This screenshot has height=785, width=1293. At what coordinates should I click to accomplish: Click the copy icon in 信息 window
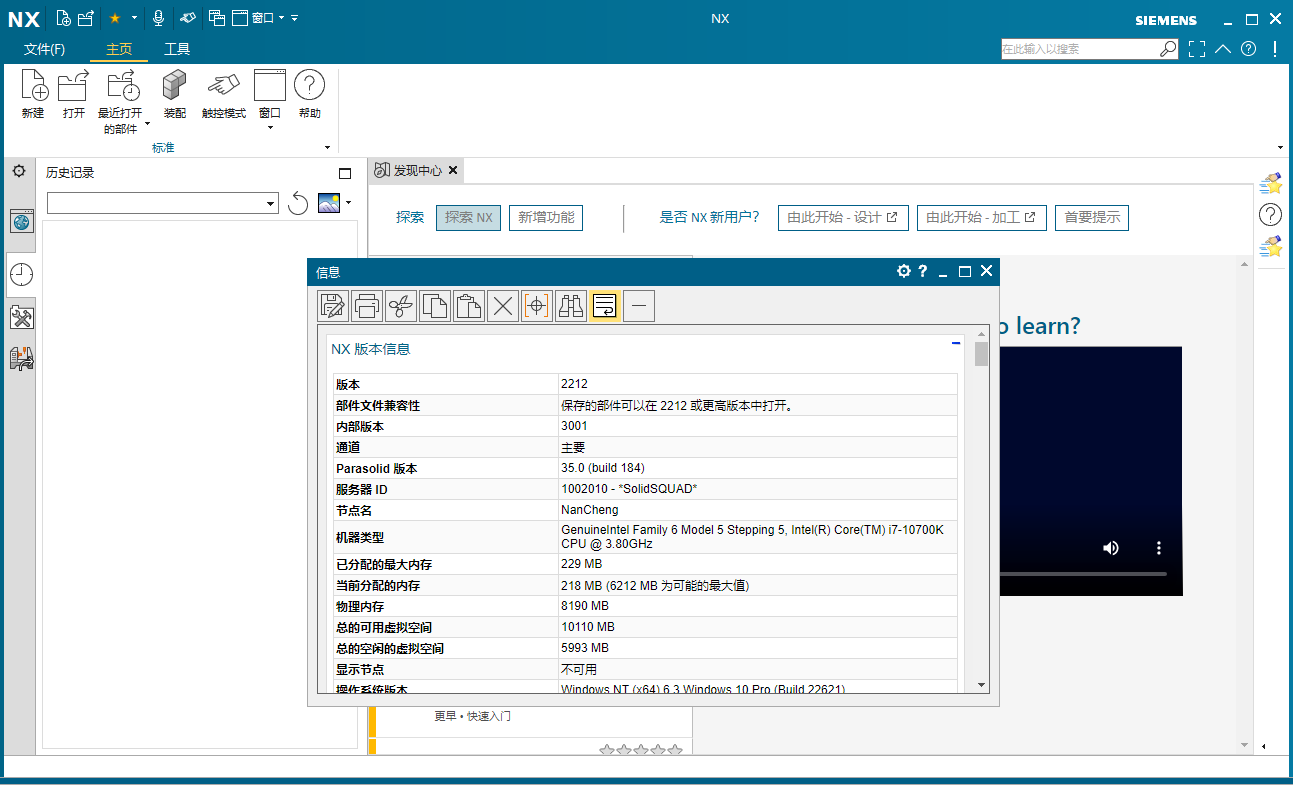click(435, 306)
